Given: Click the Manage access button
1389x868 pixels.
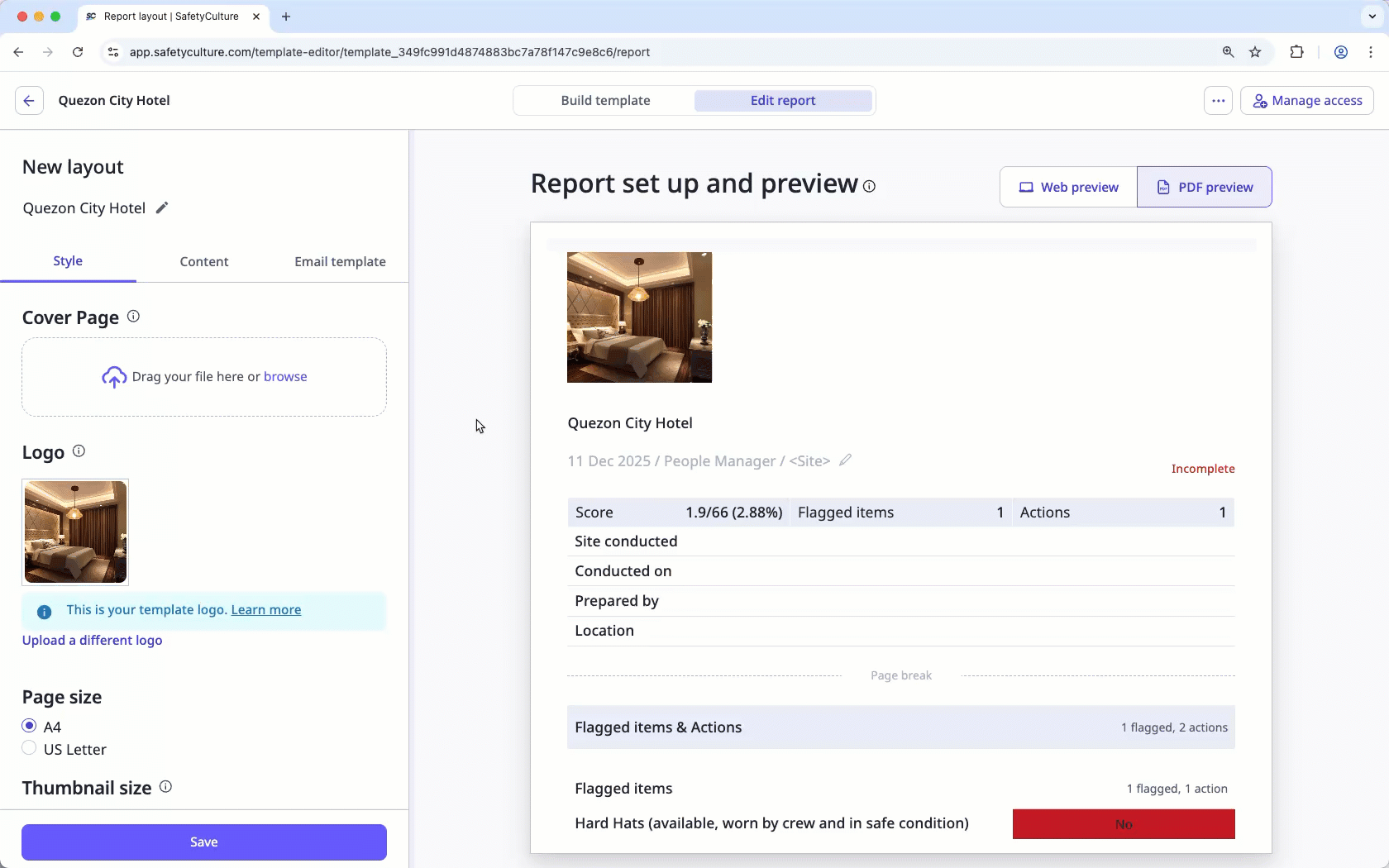Looking at the screenshot, I should click(1307, 101).
